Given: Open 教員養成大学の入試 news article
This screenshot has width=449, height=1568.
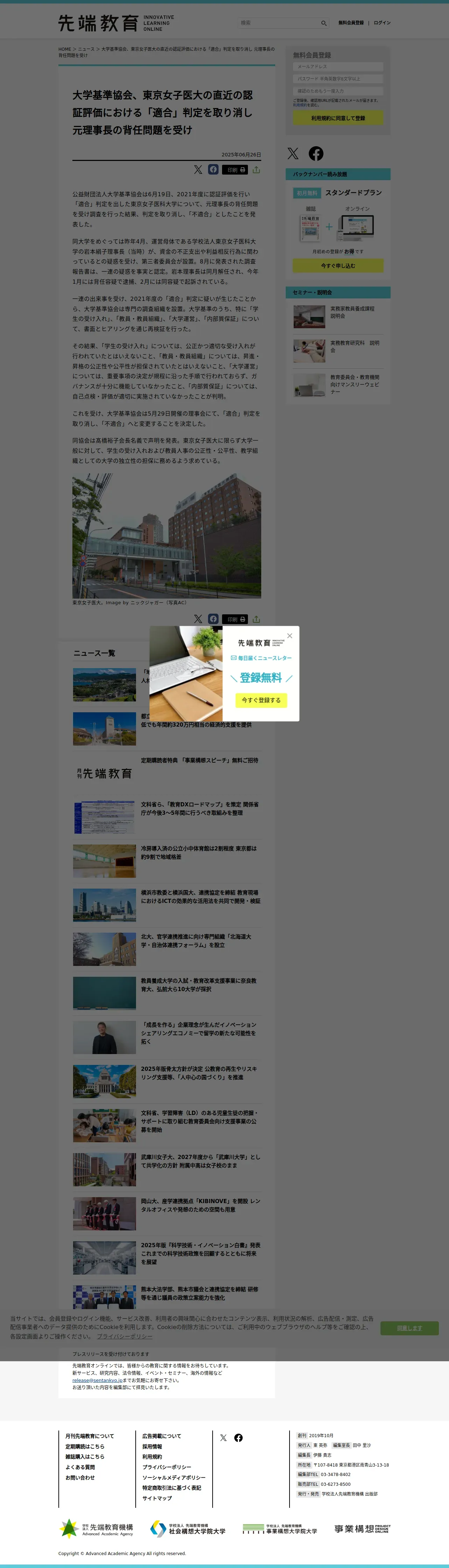Looking at the screenshot, I should pyautogui.click(x=199, y=985).
